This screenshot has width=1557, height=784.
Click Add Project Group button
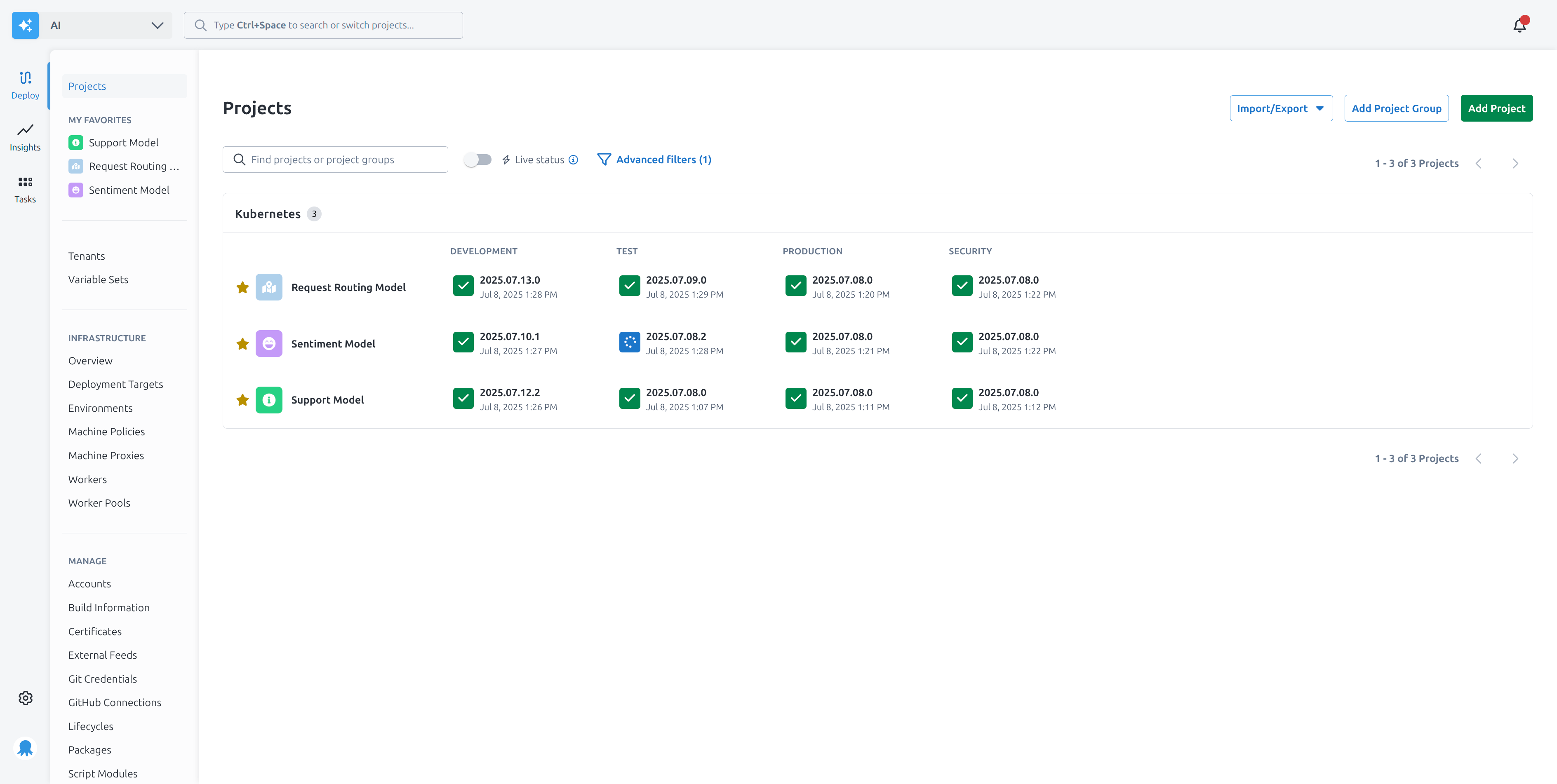click(1396, 108)
